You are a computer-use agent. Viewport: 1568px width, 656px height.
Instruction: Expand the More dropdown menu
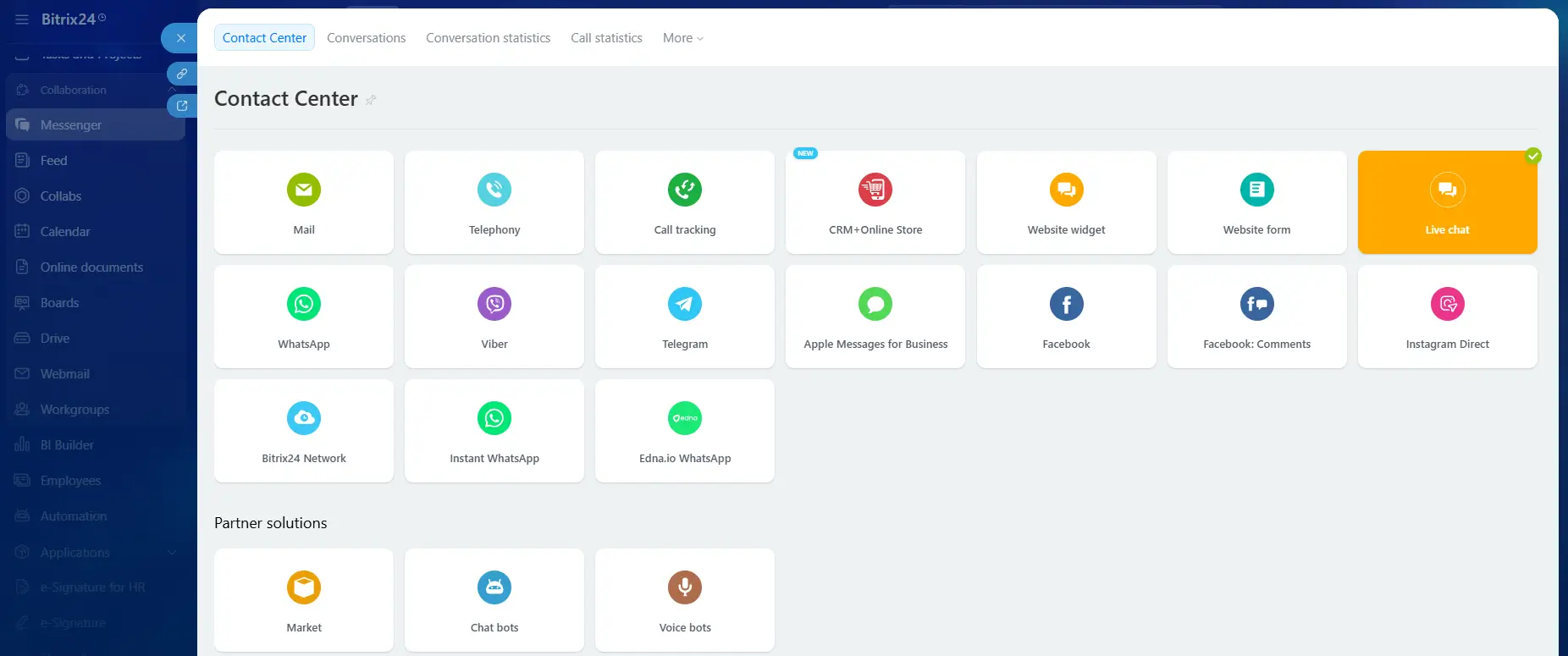[x=683, y=38]
